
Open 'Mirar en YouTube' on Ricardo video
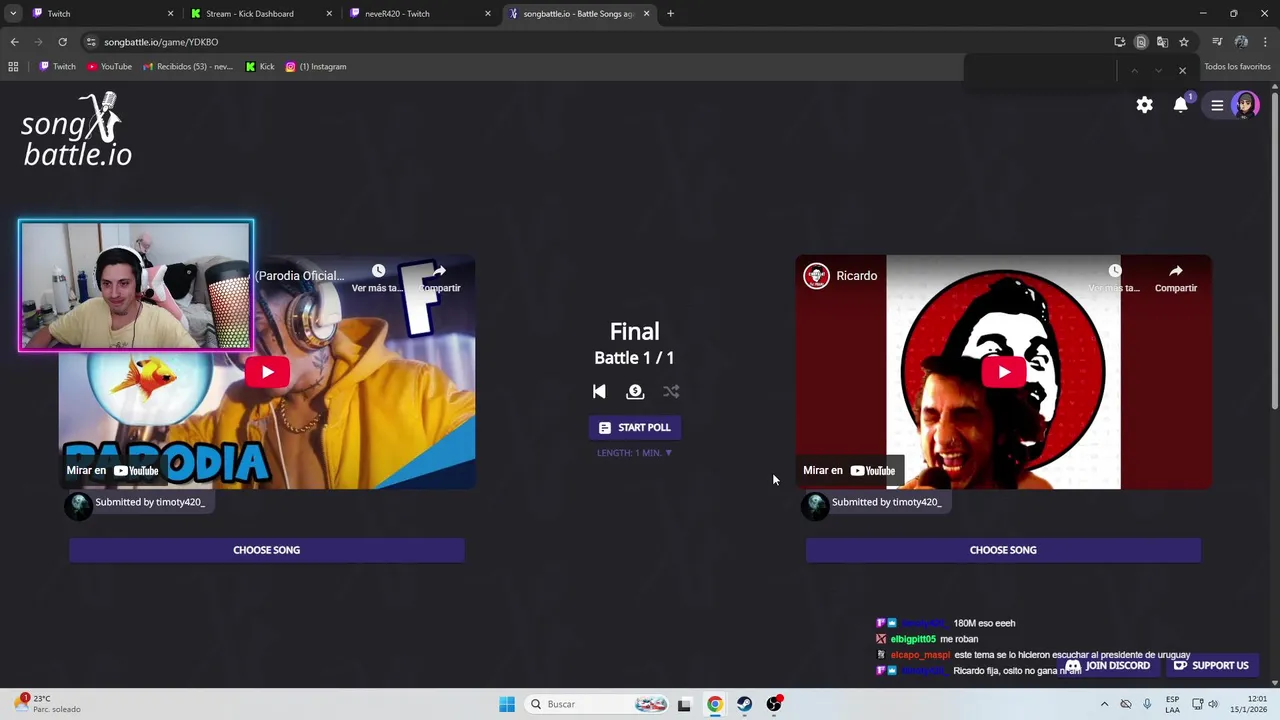point(849,471)
